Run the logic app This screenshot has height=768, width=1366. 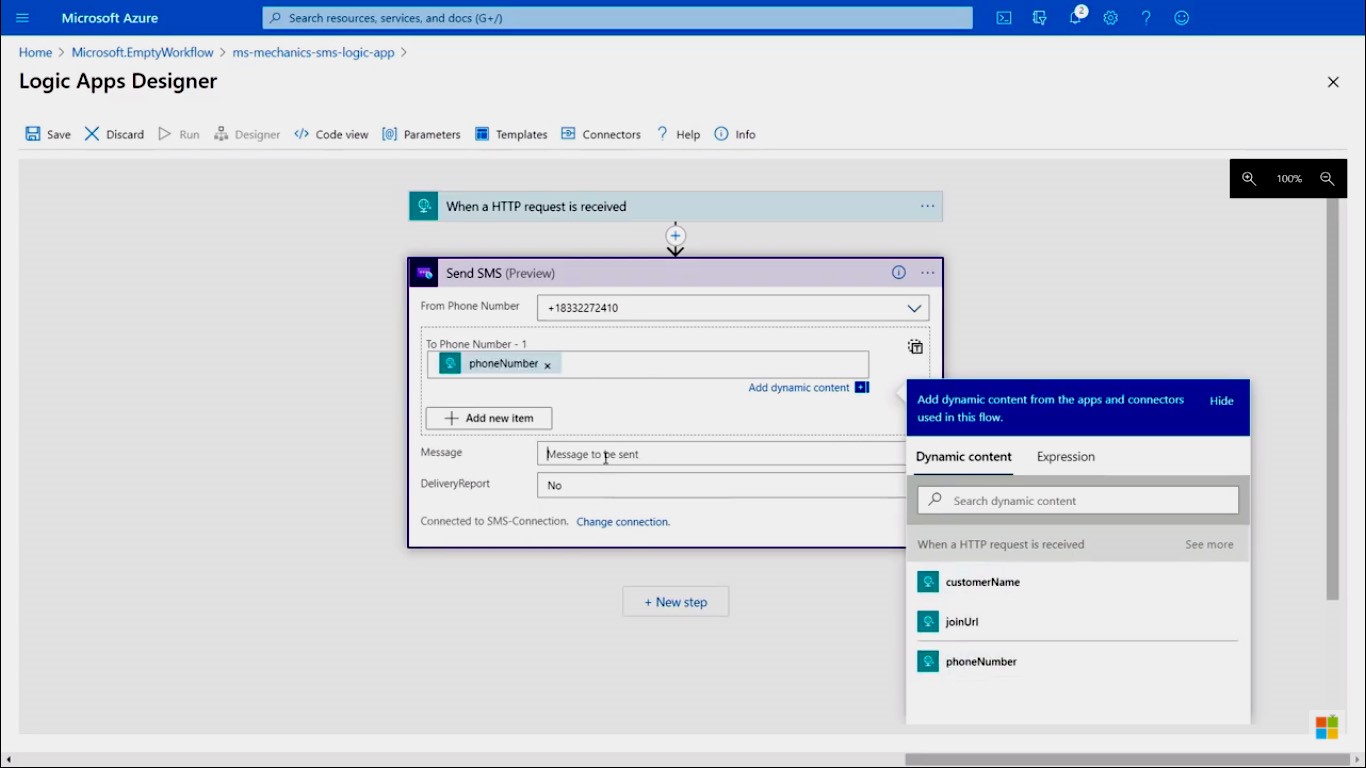(x=179, y=134)
